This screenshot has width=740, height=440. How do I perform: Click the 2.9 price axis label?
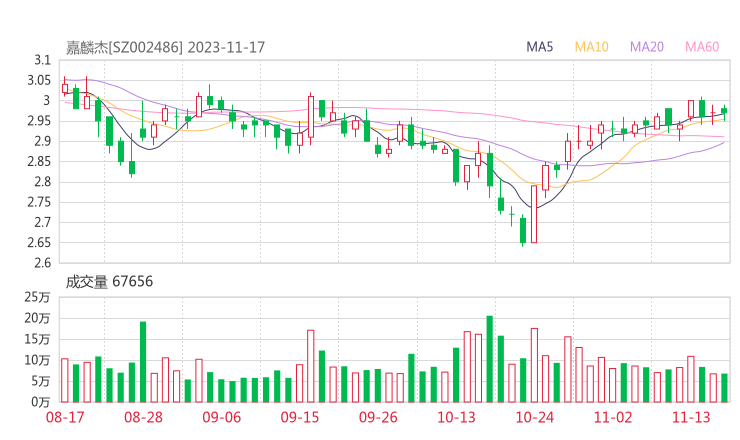click(42, 141)
